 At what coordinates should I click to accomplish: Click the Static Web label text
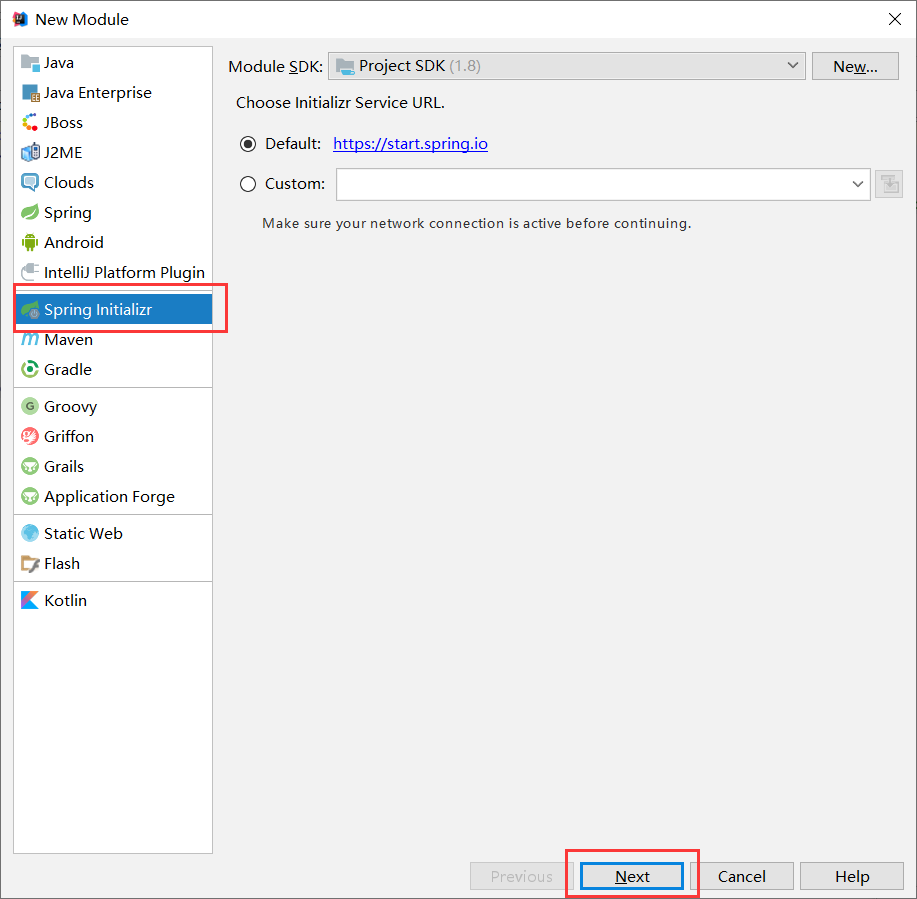pos(83,533)
